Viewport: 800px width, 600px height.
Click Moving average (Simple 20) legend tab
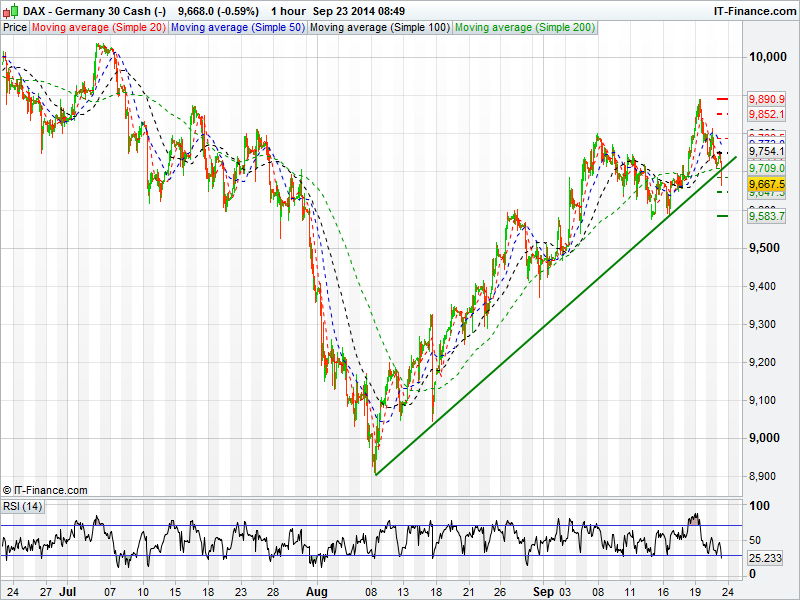pyautogui.click(x=99, y=28)
